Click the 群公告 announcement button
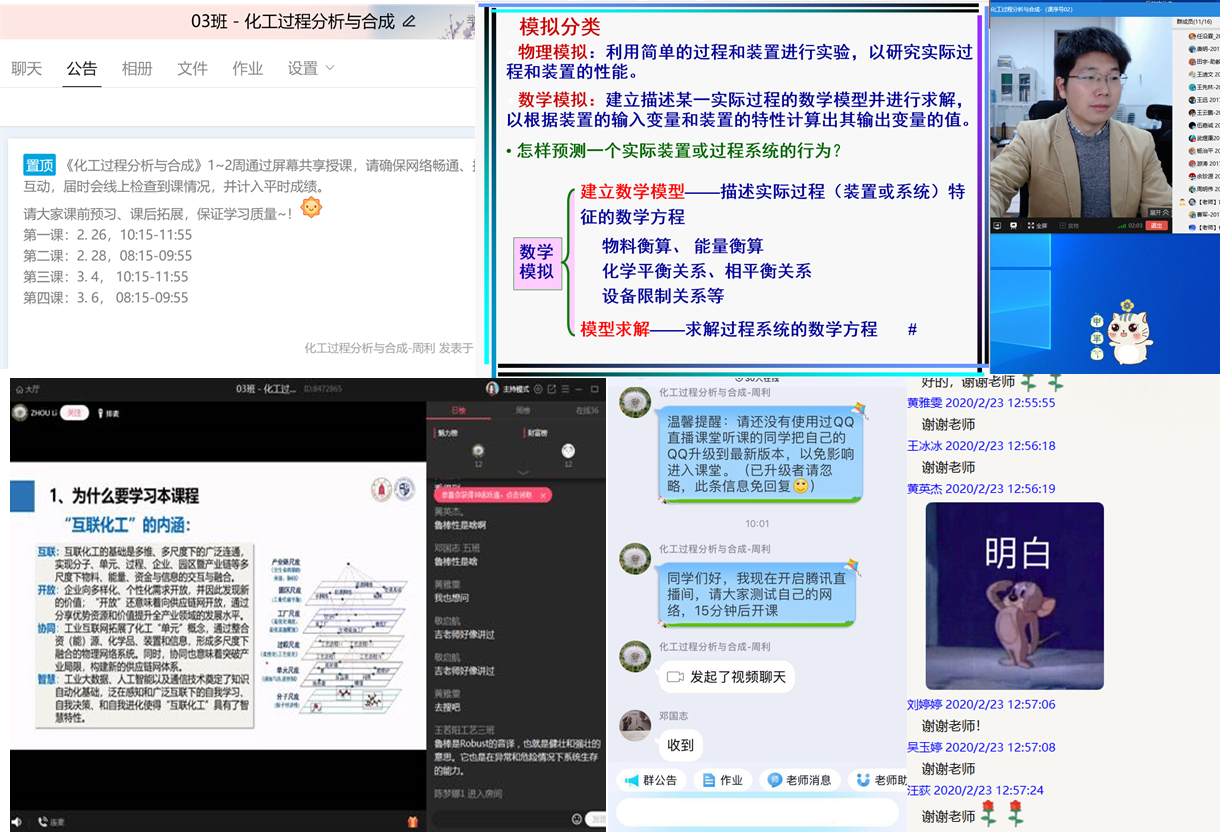 point(651,780)
